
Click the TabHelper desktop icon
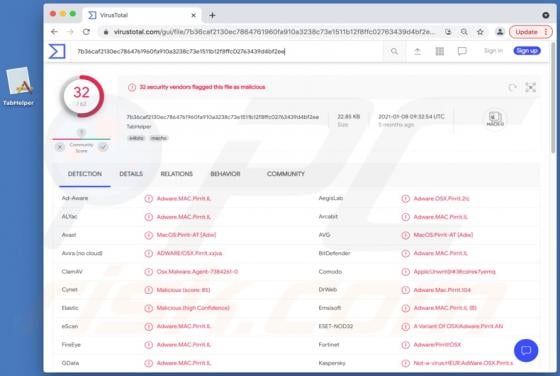19,87
